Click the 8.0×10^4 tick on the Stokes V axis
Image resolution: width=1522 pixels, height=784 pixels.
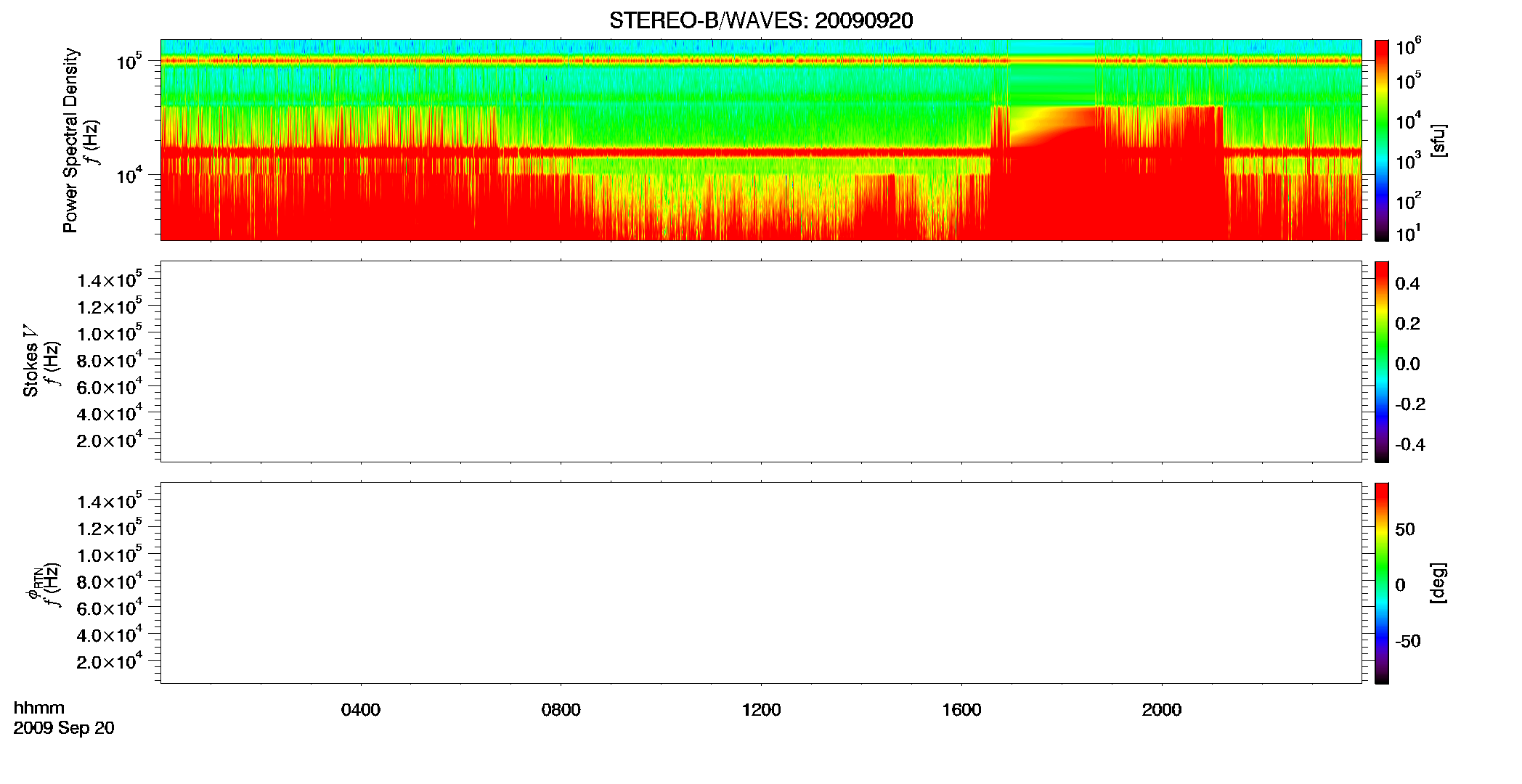click(110, 360)
